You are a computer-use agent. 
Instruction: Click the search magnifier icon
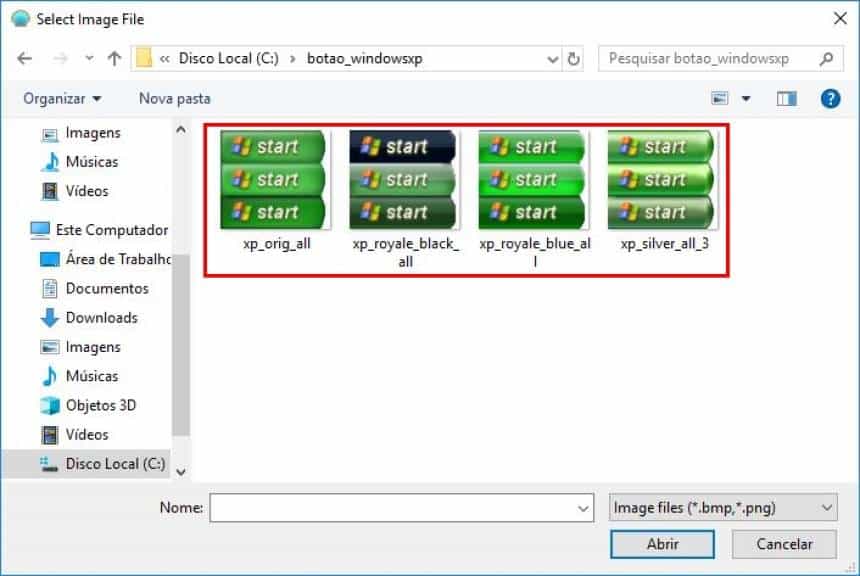pyautogui.click(x=827, y=59)
